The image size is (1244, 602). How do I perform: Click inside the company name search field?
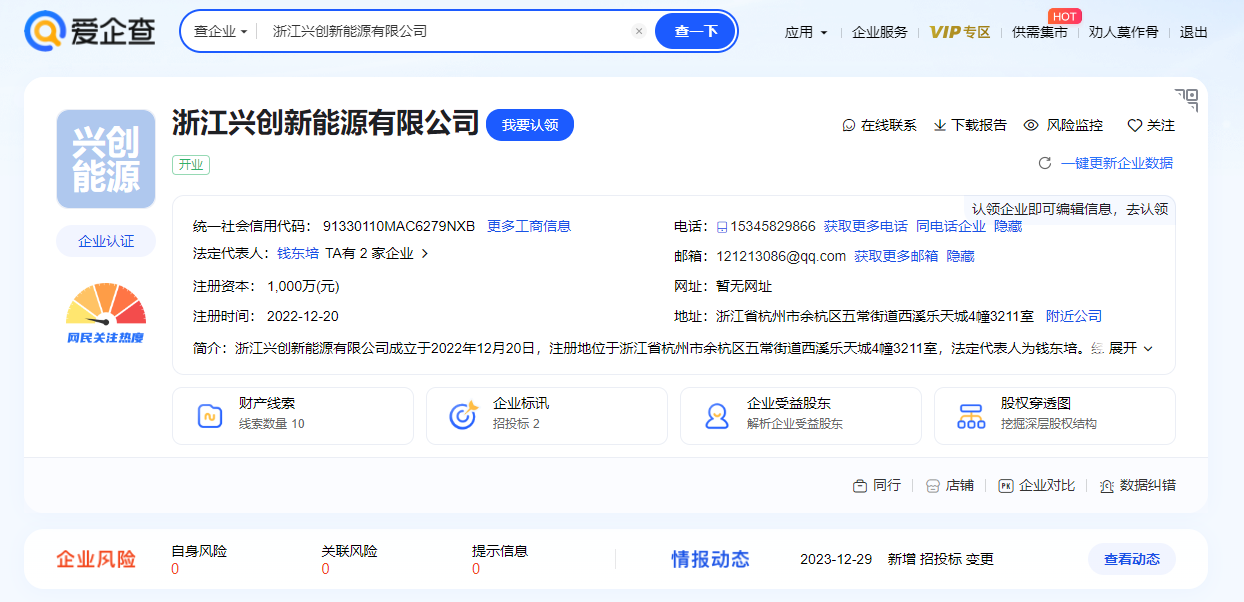tap(445, 31)
